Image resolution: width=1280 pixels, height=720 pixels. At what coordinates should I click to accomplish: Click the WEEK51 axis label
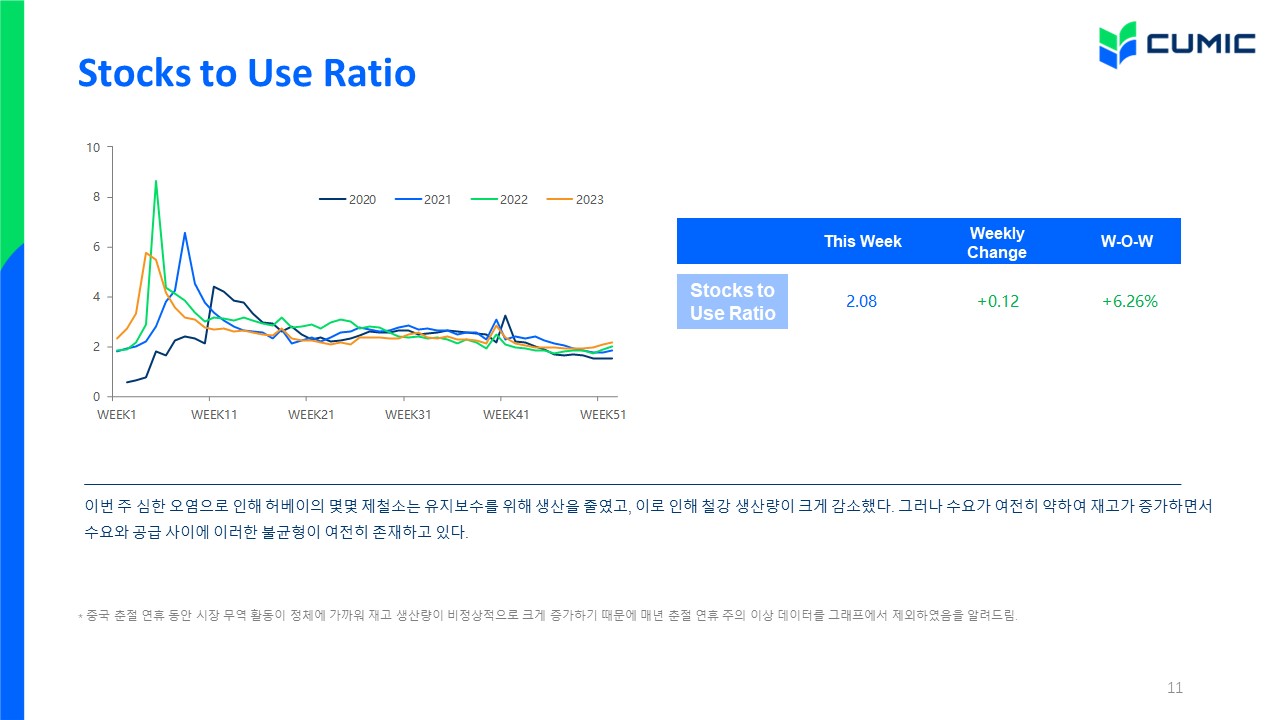pyautogui.click(x=603, y=415)
